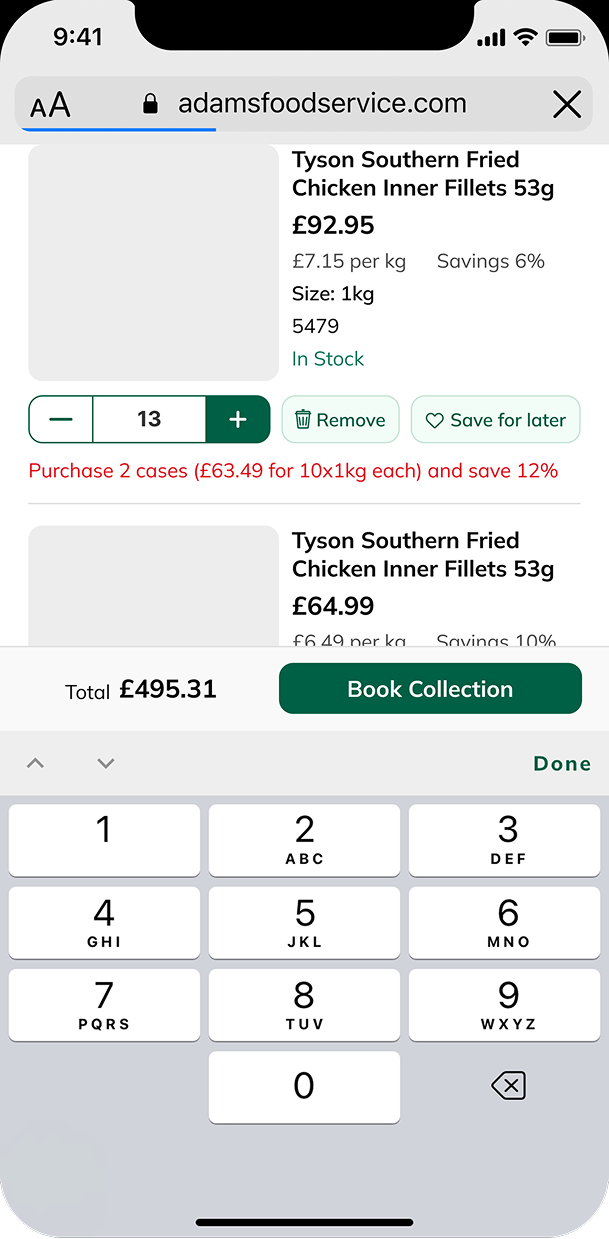Remove the Tyson Chicken Fillets item

coord(340,420)
